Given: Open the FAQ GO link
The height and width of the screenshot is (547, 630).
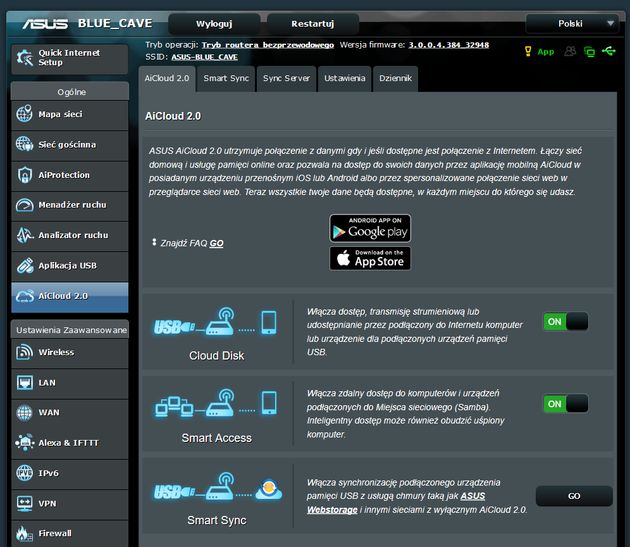Looking at the screenshot, I should (x=216, y=243).
